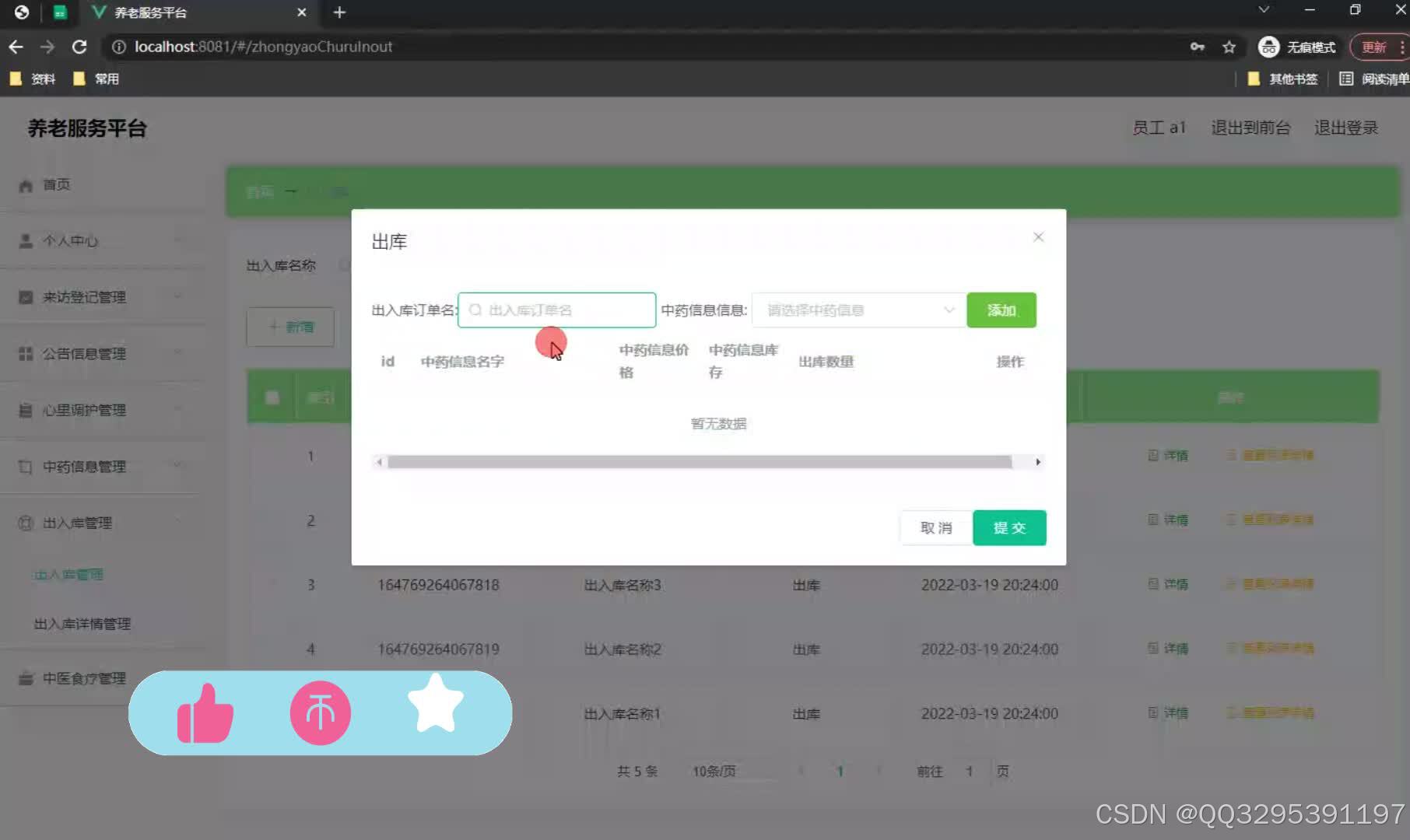1410x840 pixels.
Task: Click the 公告信息管理 grid icon
Action: coord(26,354)
